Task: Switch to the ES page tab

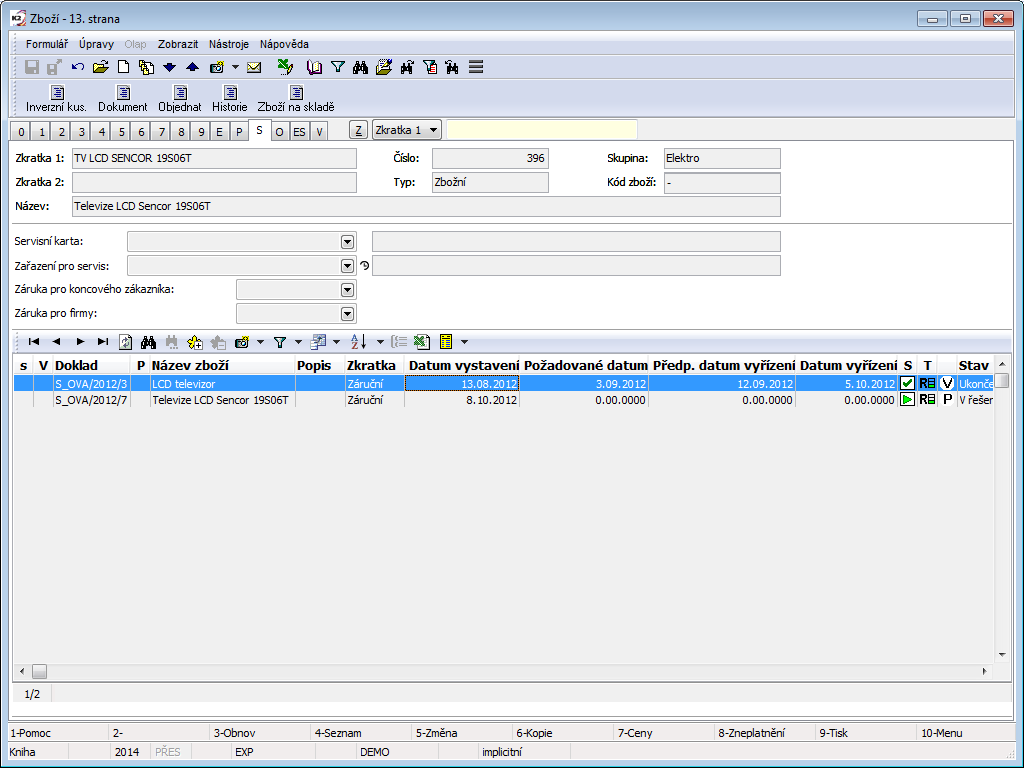Action: [x=299, y=132]
